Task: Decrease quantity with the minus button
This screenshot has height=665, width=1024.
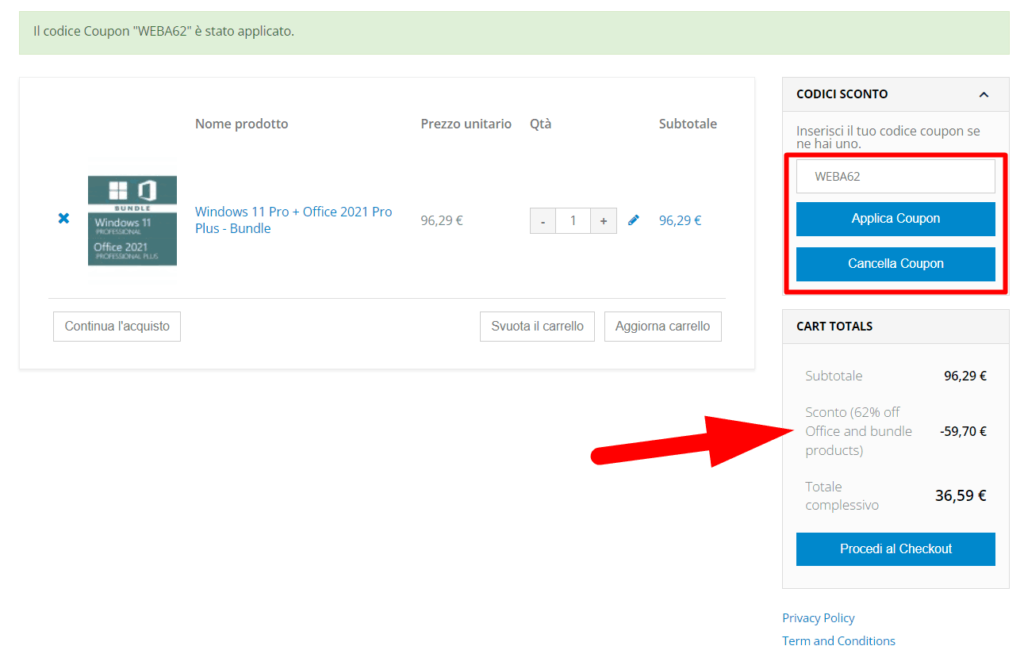Action: tap(543, 221)
